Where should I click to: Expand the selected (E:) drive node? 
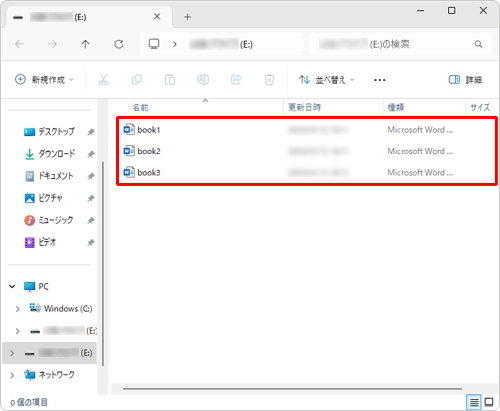point(12,353)
